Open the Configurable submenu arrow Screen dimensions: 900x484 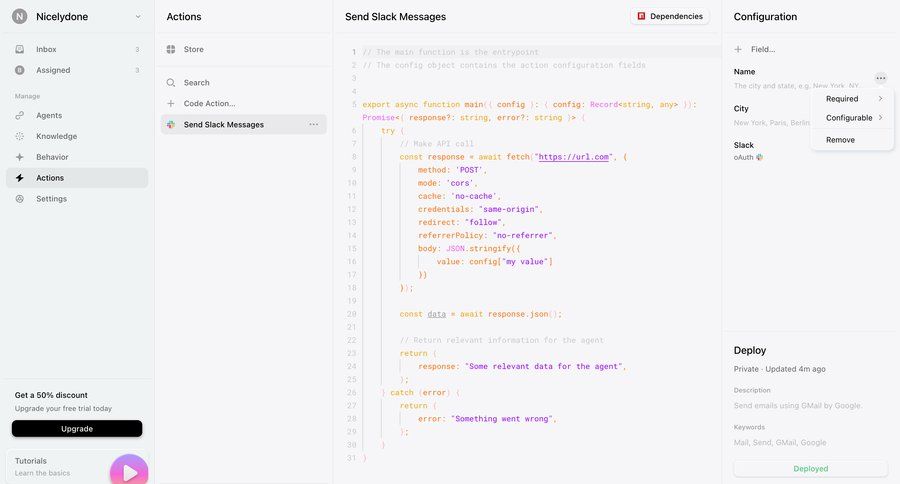tap(880, 118)
